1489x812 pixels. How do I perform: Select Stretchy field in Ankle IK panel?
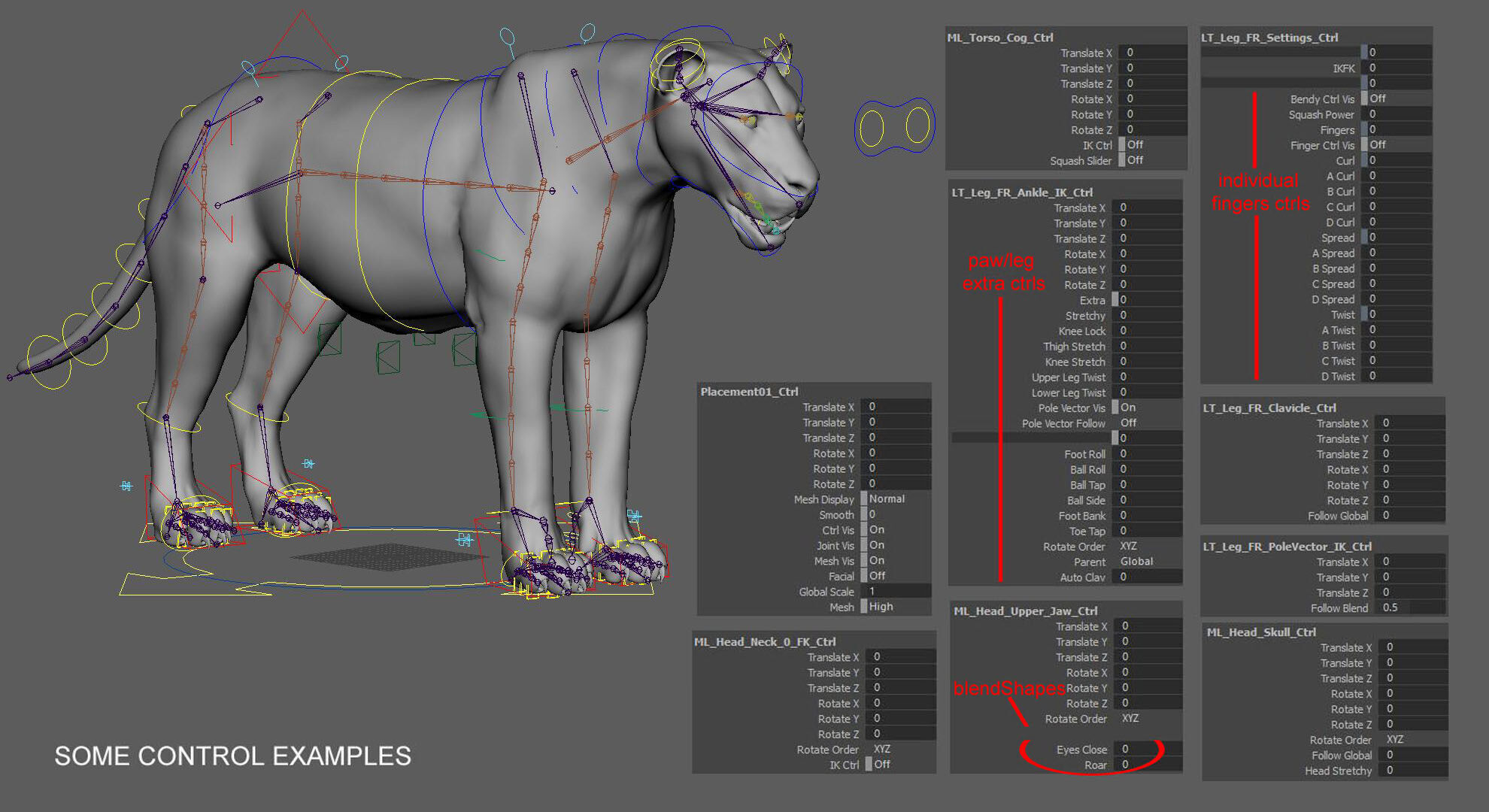pyautogui.click(x=1147, y=316)
